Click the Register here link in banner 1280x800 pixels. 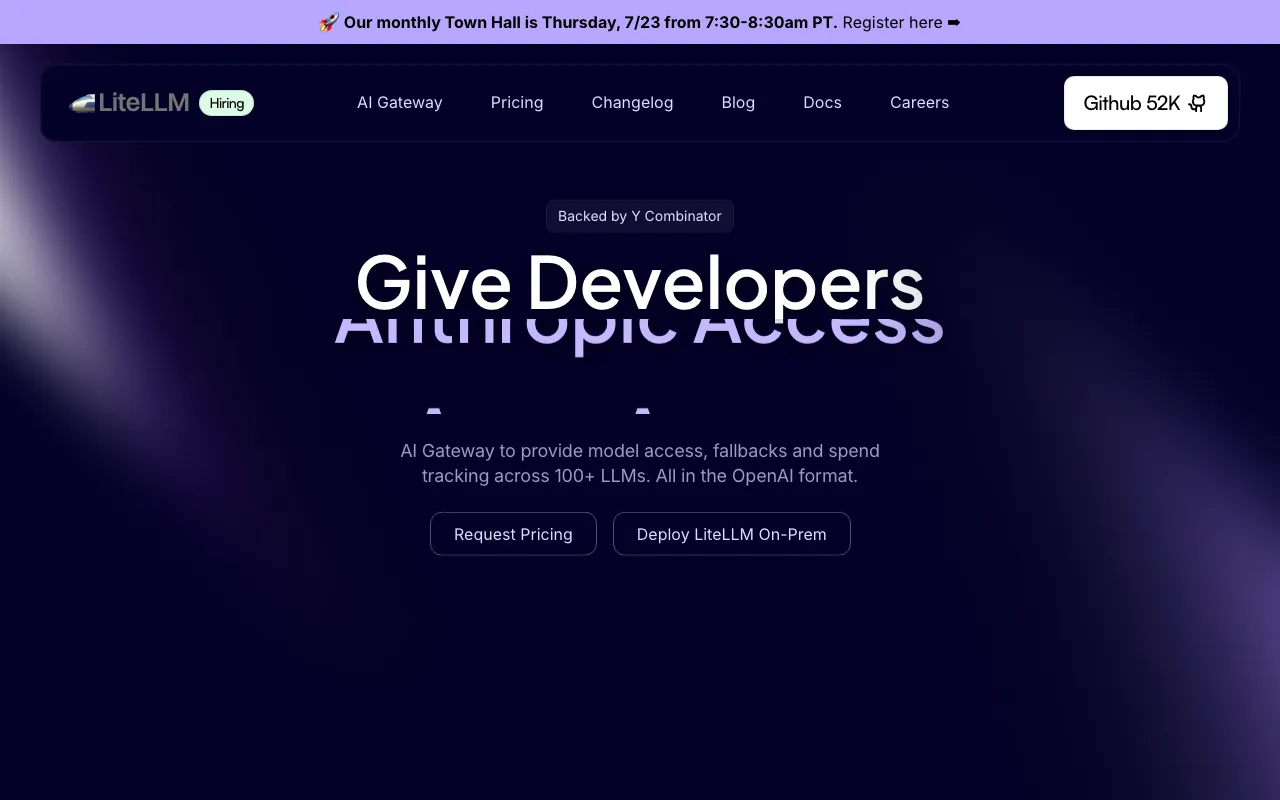coord(892,22)
